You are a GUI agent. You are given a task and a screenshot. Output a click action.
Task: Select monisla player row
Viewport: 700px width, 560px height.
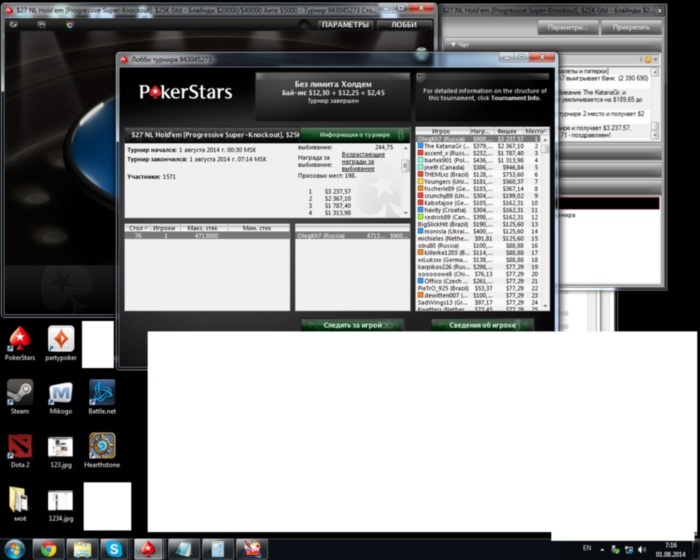[478, 231]
